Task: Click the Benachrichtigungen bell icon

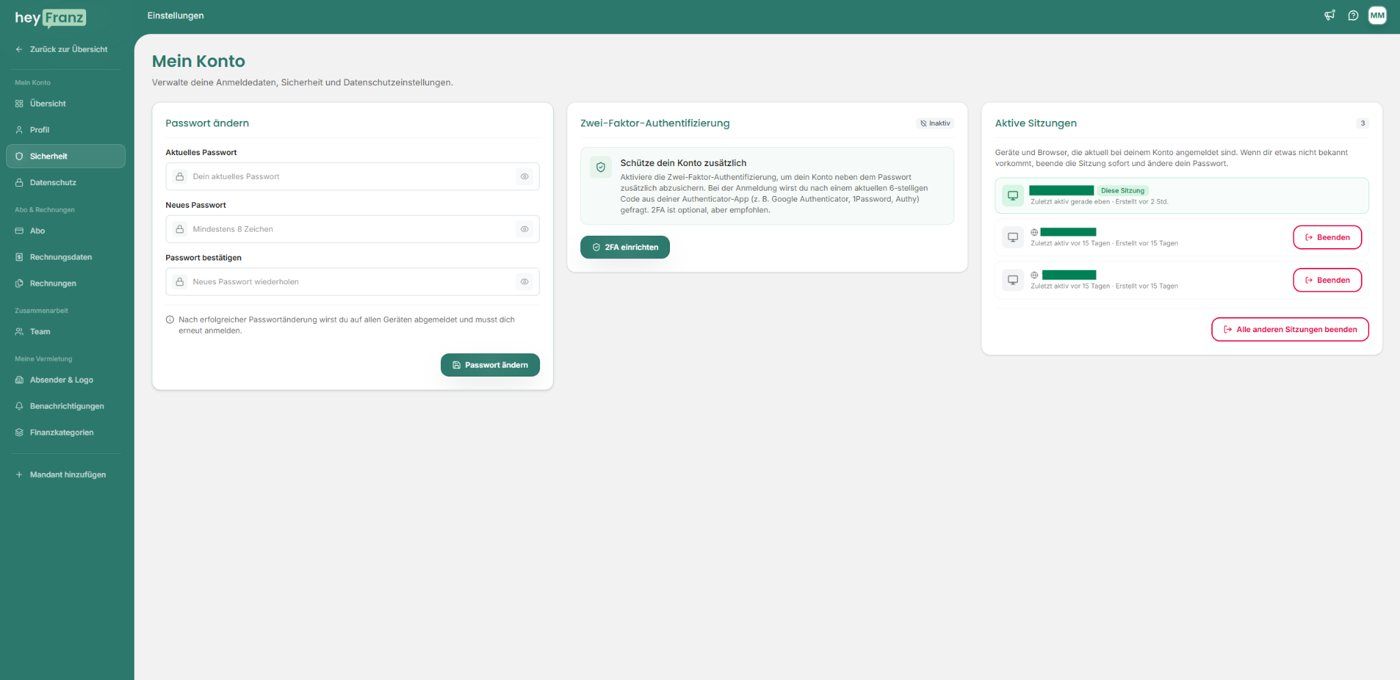Action: pos(19,406)
